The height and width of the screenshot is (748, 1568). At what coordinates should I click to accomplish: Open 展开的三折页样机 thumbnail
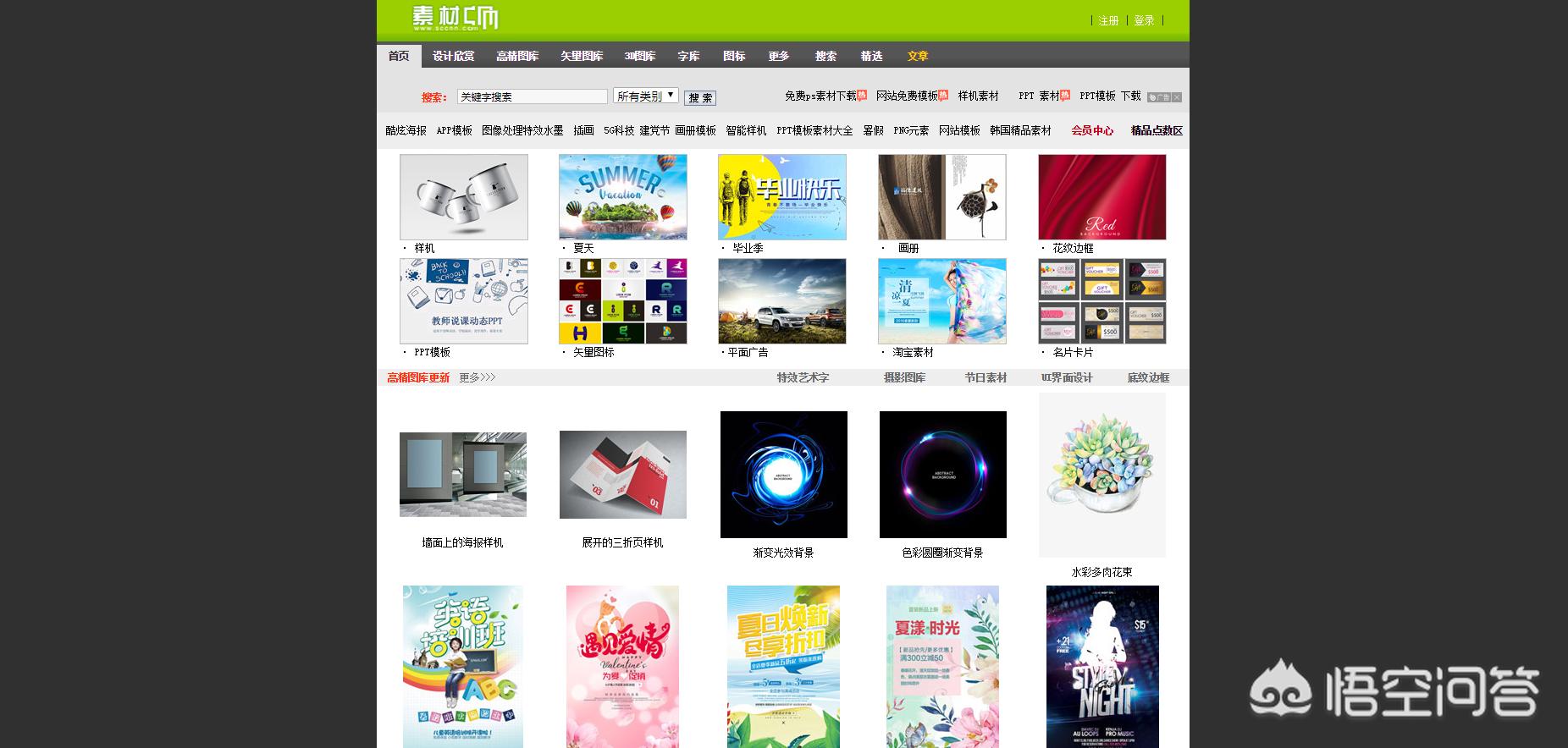623,475
